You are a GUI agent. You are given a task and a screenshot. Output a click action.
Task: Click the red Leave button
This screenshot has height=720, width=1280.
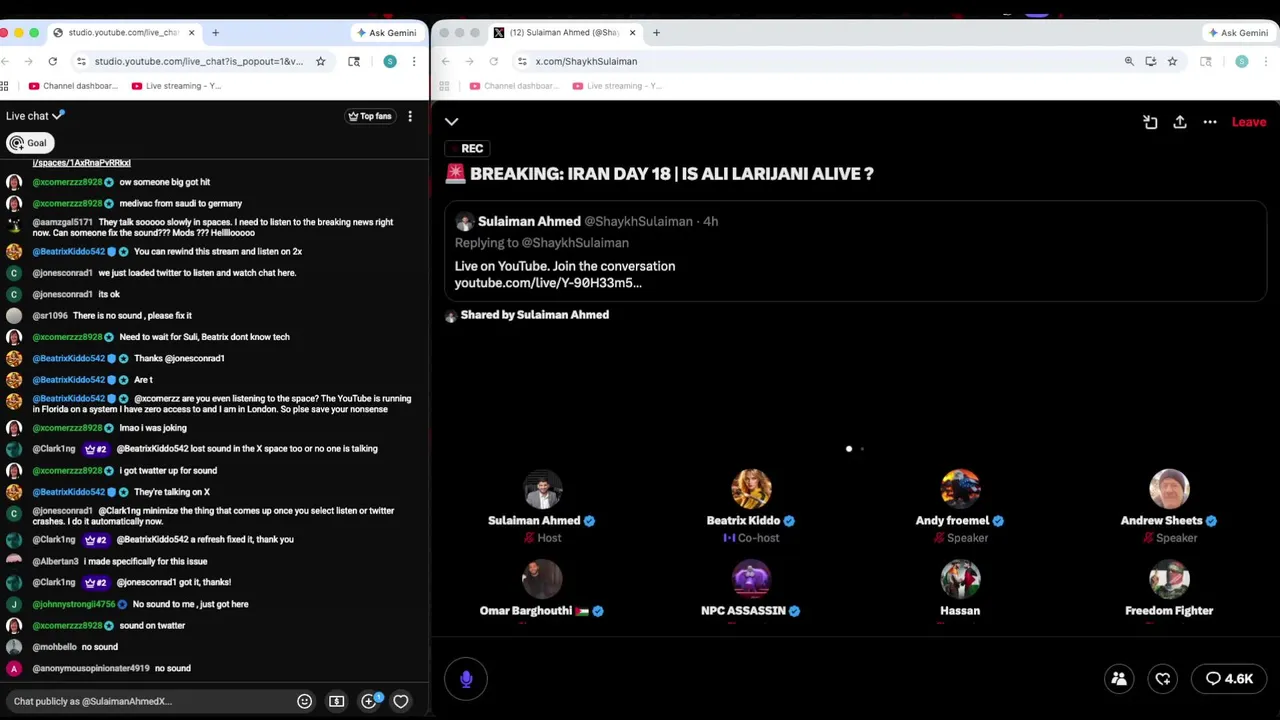1249,122
